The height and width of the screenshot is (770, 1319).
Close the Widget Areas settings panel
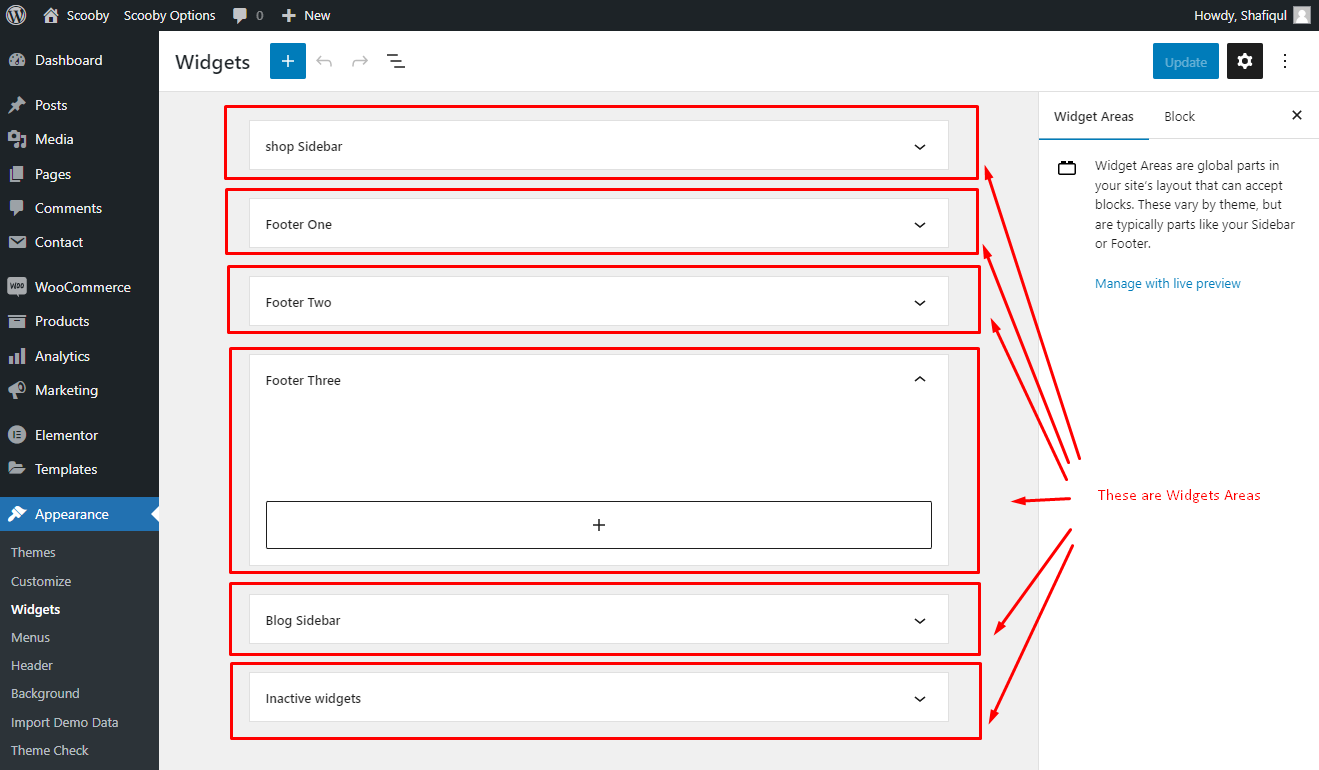tap(1297, 116)
